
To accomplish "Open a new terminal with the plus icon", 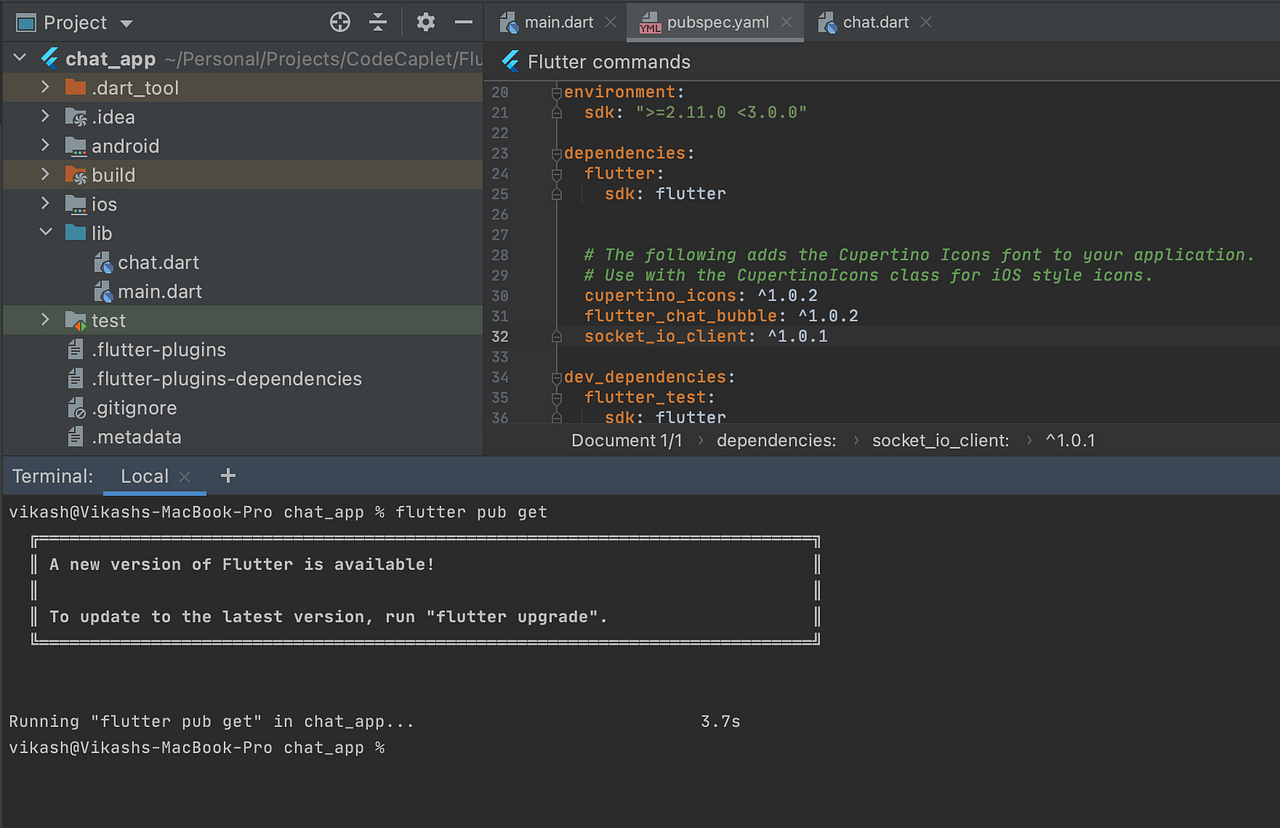I will 227,476.
